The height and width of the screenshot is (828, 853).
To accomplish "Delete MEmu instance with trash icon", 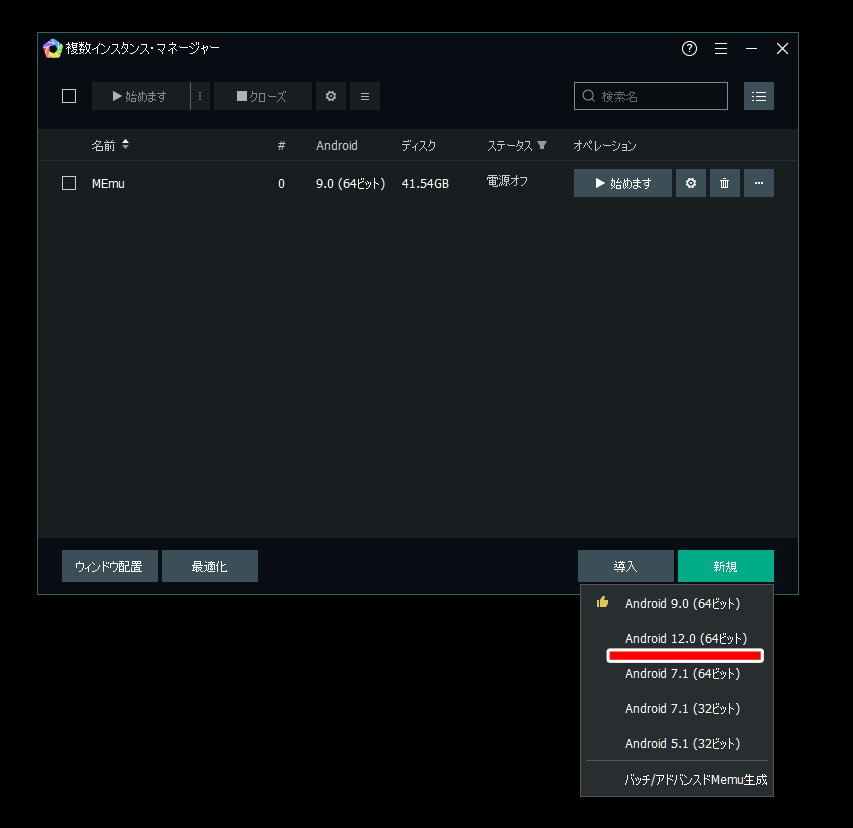I will [x=725, y=183].
